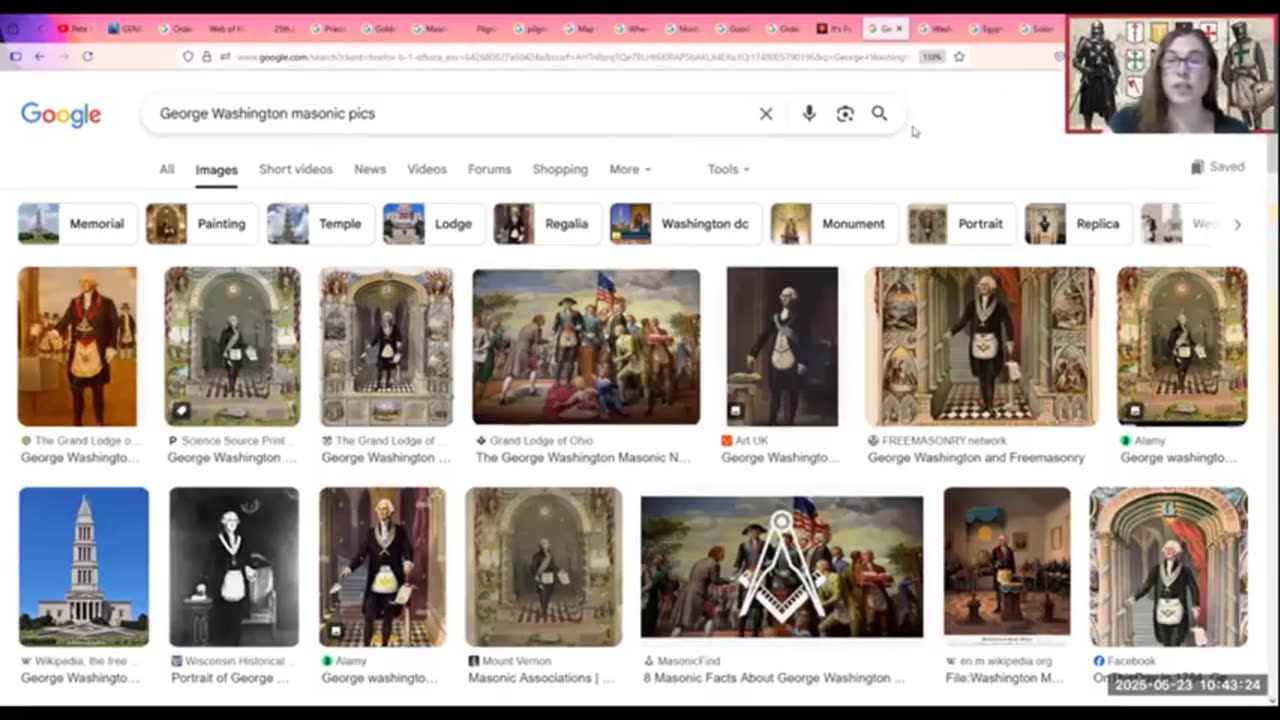Open the Saved collections
Screen dimensions: 1280x720
(1218, 167)
